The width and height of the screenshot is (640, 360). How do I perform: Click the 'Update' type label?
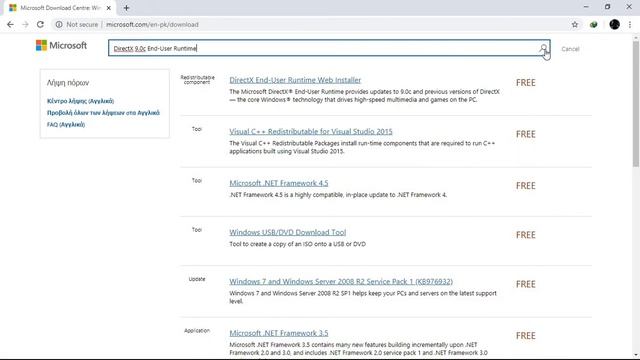point(197,279)
